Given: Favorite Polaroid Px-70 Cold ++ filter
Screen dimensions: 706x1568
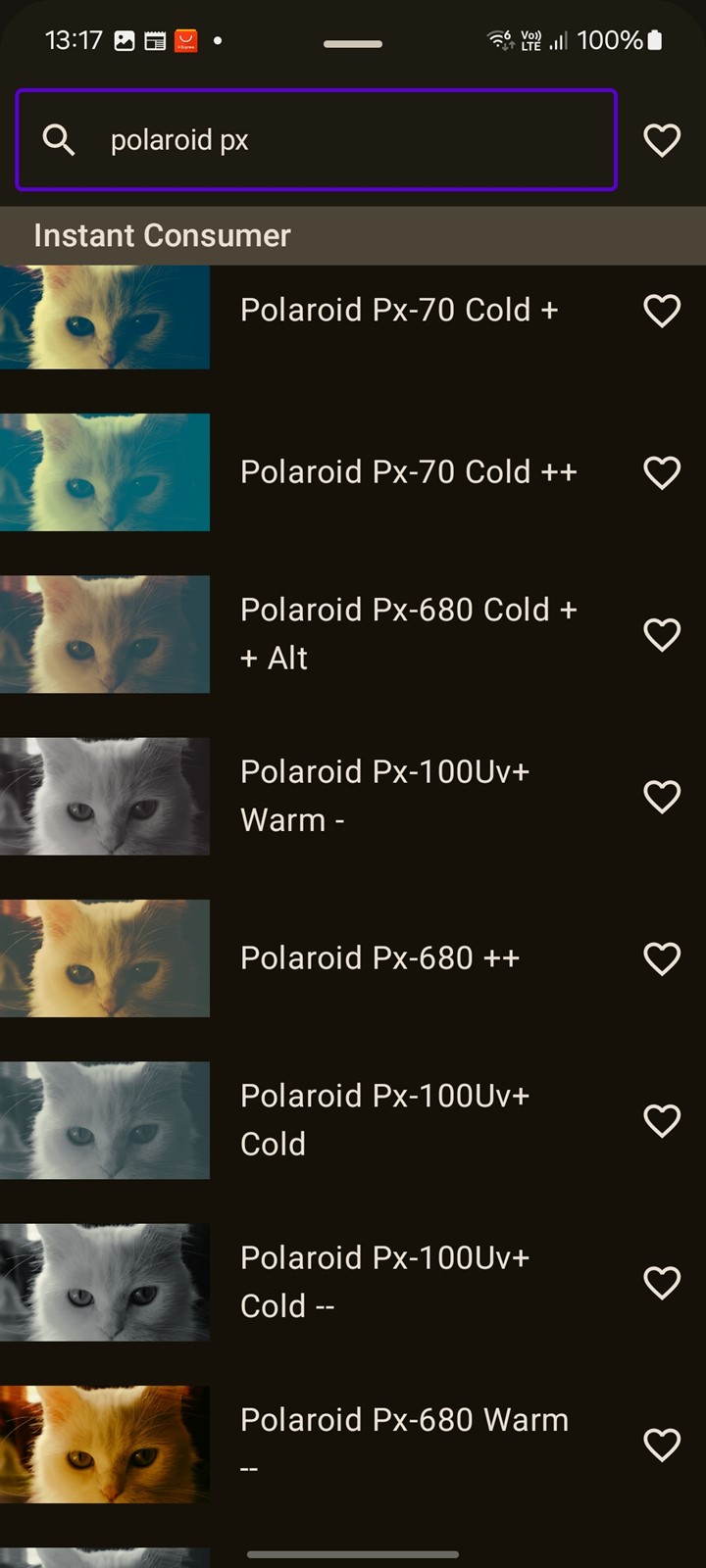Looking at the screenshot, I should (x=662, y=472).
